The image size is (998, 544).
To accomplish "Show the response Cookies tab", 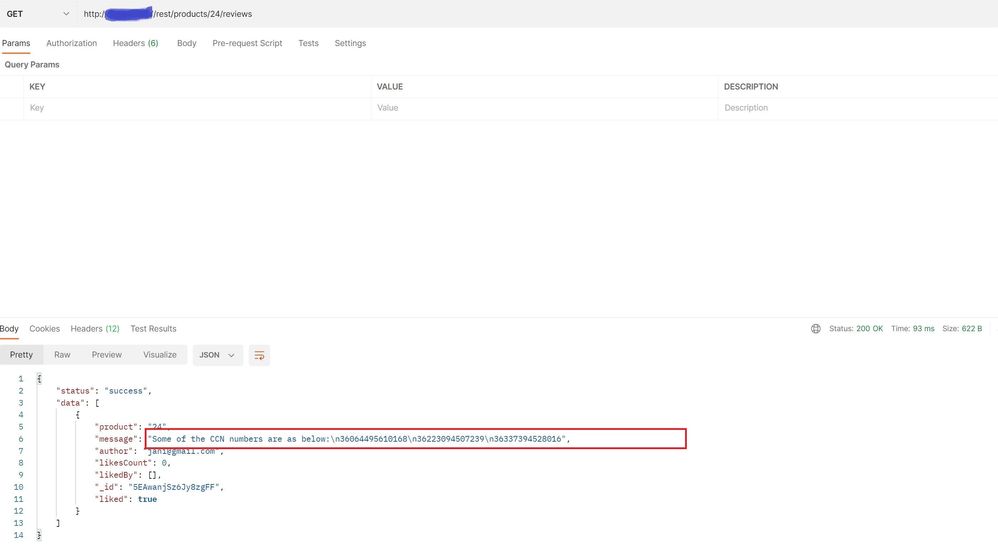I will tap(44, 329).
